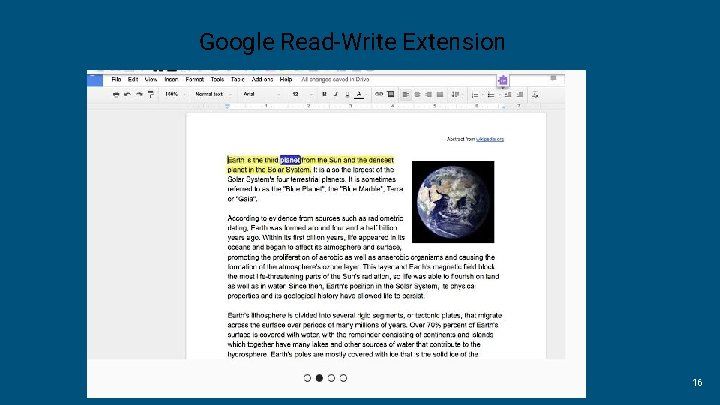This screenshot has width=720, height=405.
Task: Open the Edit menu
Action: 133,79
